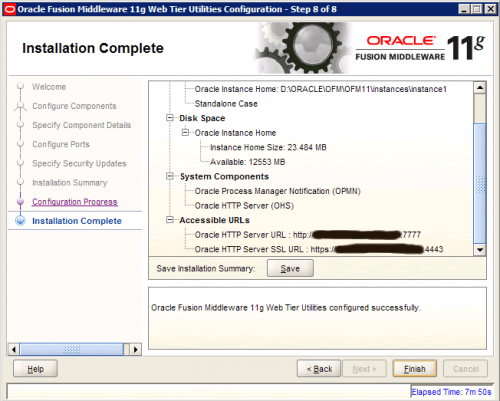
Task: Select the Configure Components step
Action: [x=74, y=106]
